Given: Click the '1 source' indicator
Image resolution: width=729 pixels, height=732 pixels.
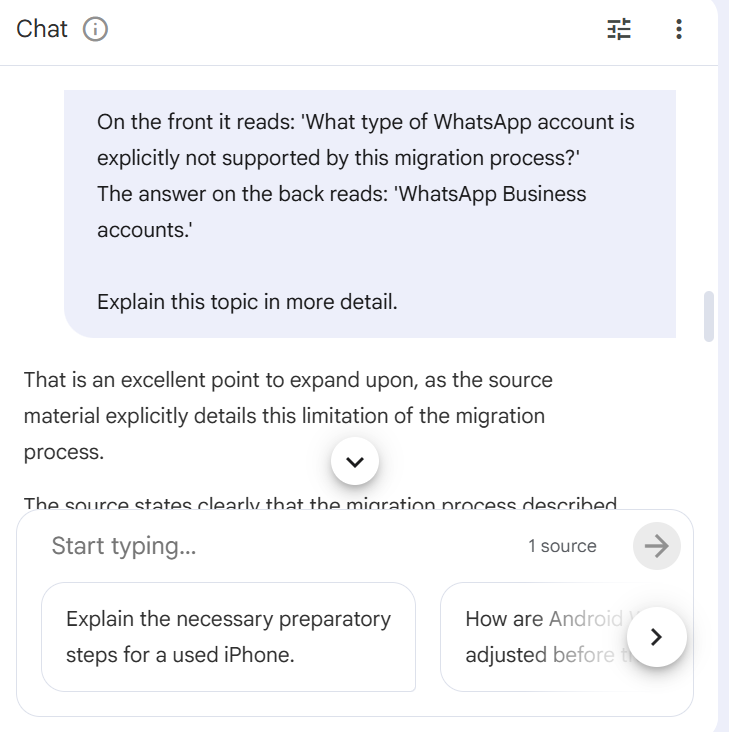Looking at the screenshot, I should [x=562, y=546].
